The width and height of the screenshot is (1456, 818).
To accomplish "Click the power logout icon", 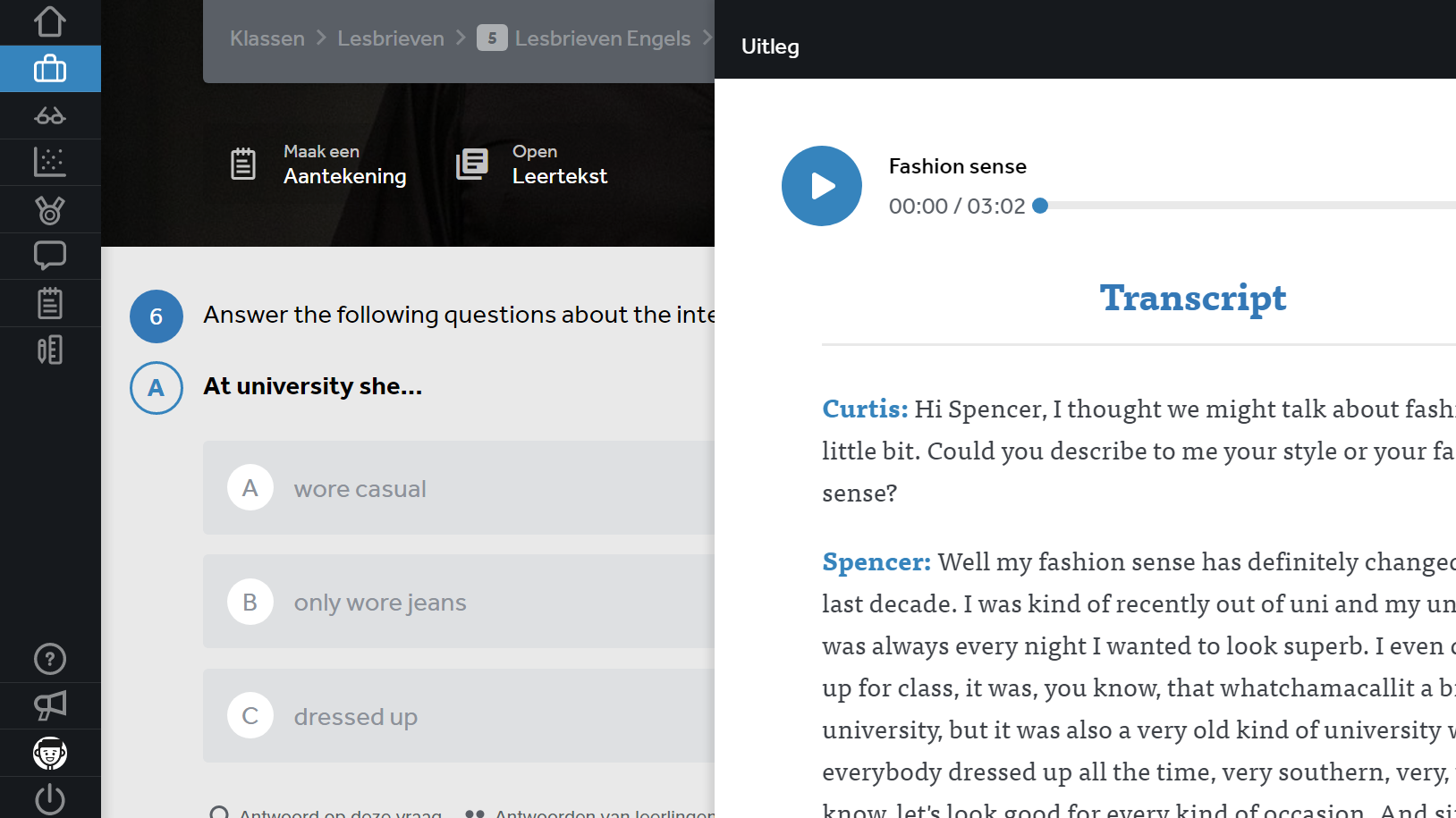I will pyautogui.click(x=50, y=799).
